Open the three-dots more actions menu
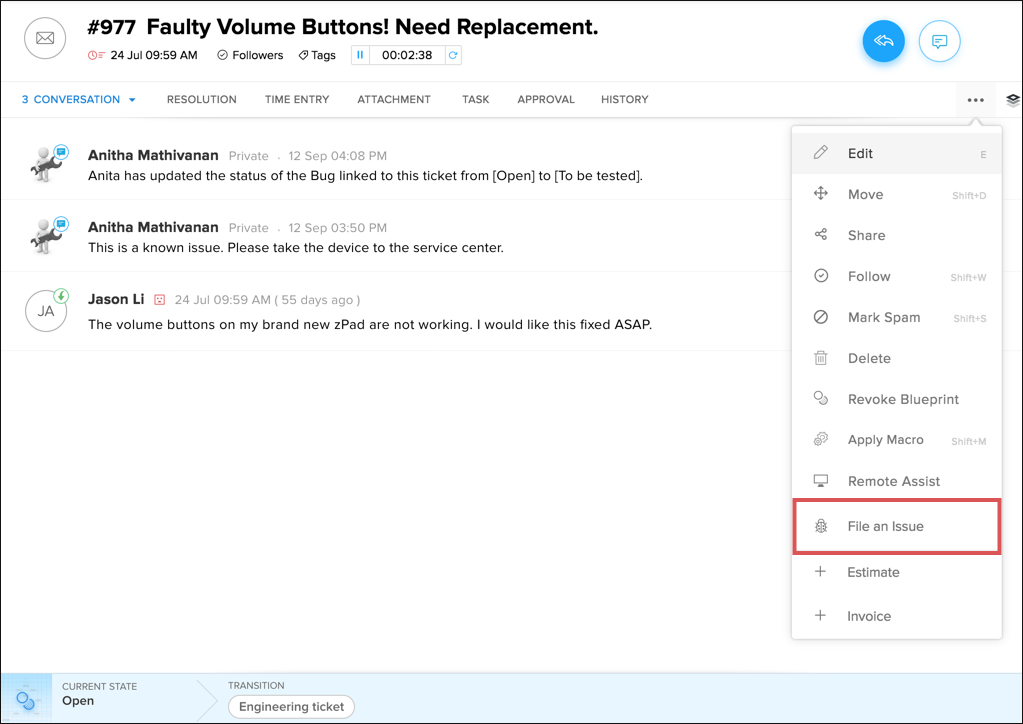1023x724 pixels. [x=975, y=100]
